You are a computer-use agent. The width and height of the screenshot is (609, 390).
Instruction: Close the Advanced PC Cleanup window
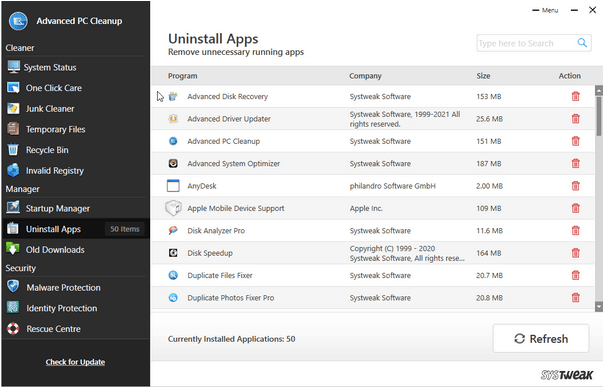click(x=592, y=10)
